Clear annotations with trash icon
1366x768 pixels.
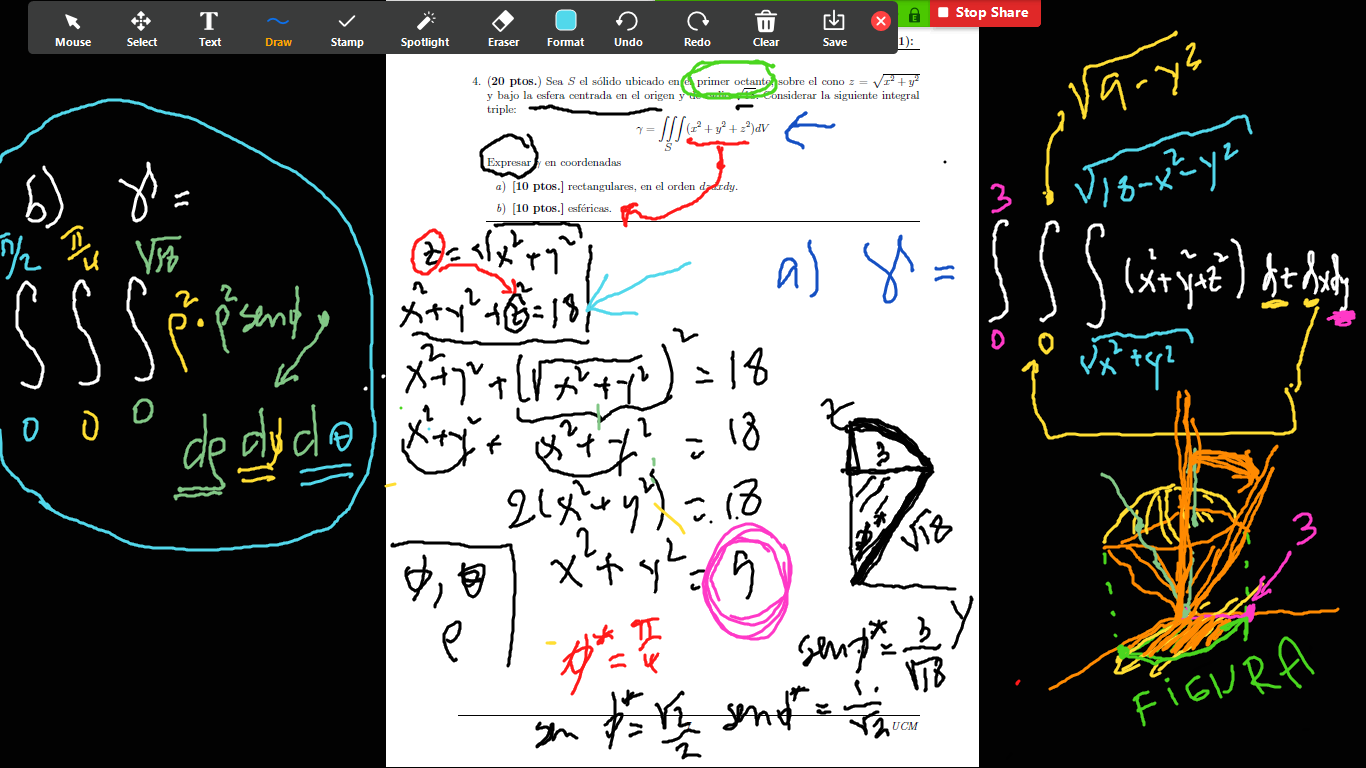coord(766,29)
